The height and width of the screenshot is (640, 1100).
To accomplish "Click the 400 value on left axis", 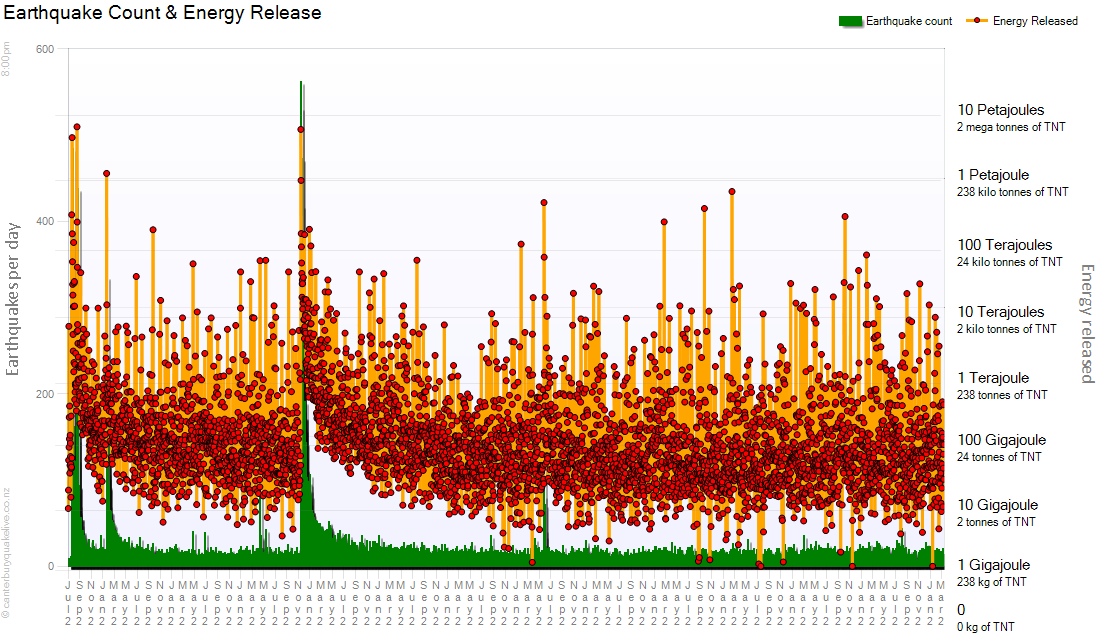I will click(x=44, y=221).
